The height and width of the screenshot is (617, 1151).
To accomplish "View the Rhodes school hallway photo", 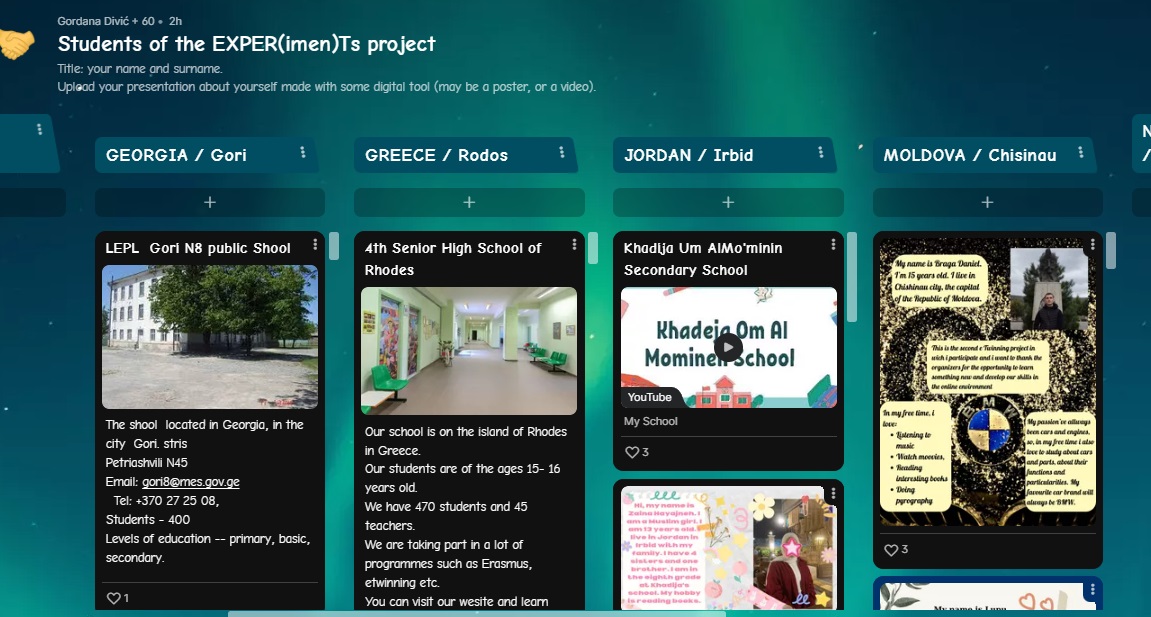I will 469,350.
